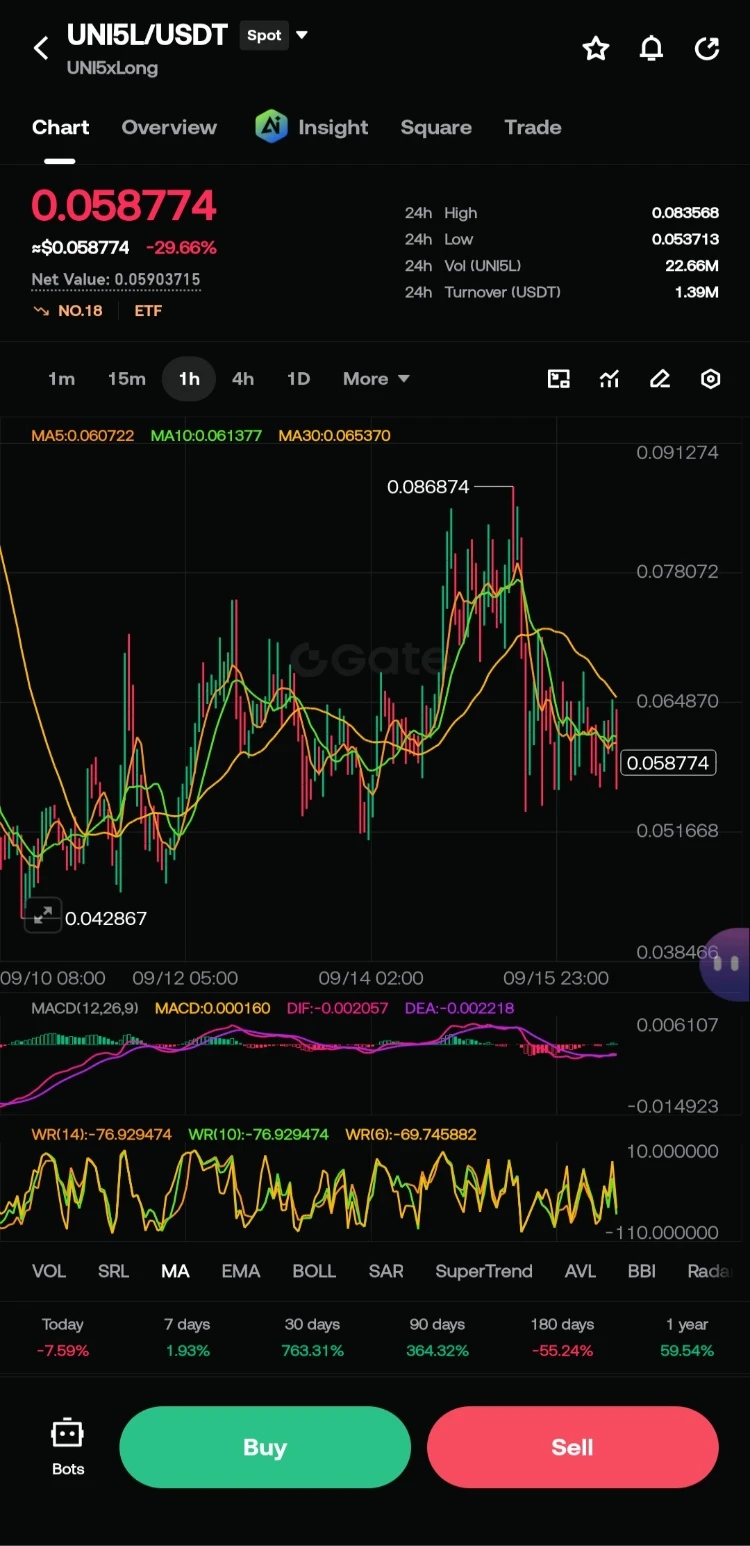Viewport: 750px width, 1546px height.
Task: Tap the current price marker 0.058774 on axis
Action: pyautogui.click(x=669, y=763)
